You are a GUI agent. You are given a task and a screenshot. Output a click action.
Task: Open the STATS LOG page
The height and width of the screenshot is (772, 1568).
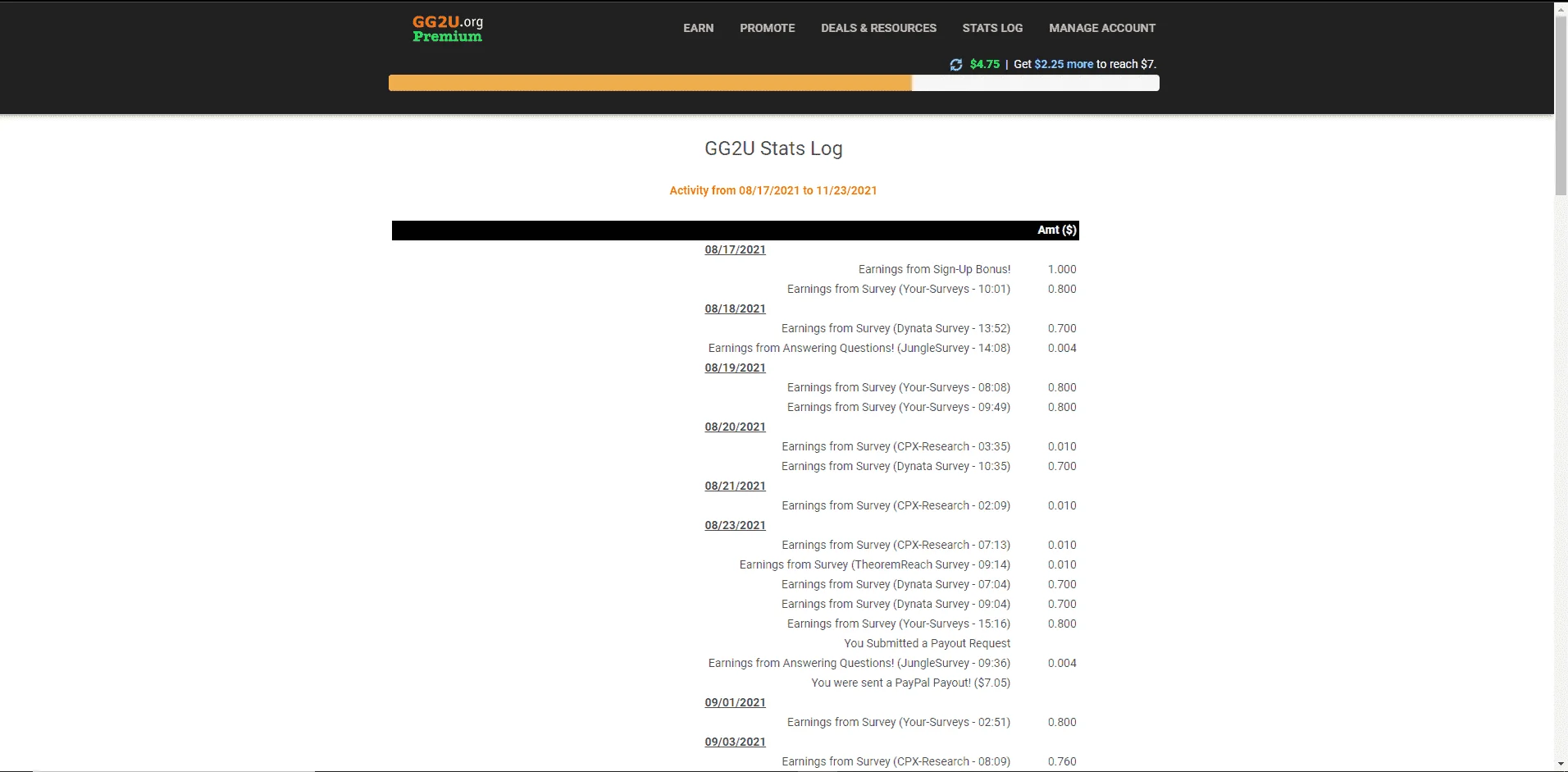992,28
